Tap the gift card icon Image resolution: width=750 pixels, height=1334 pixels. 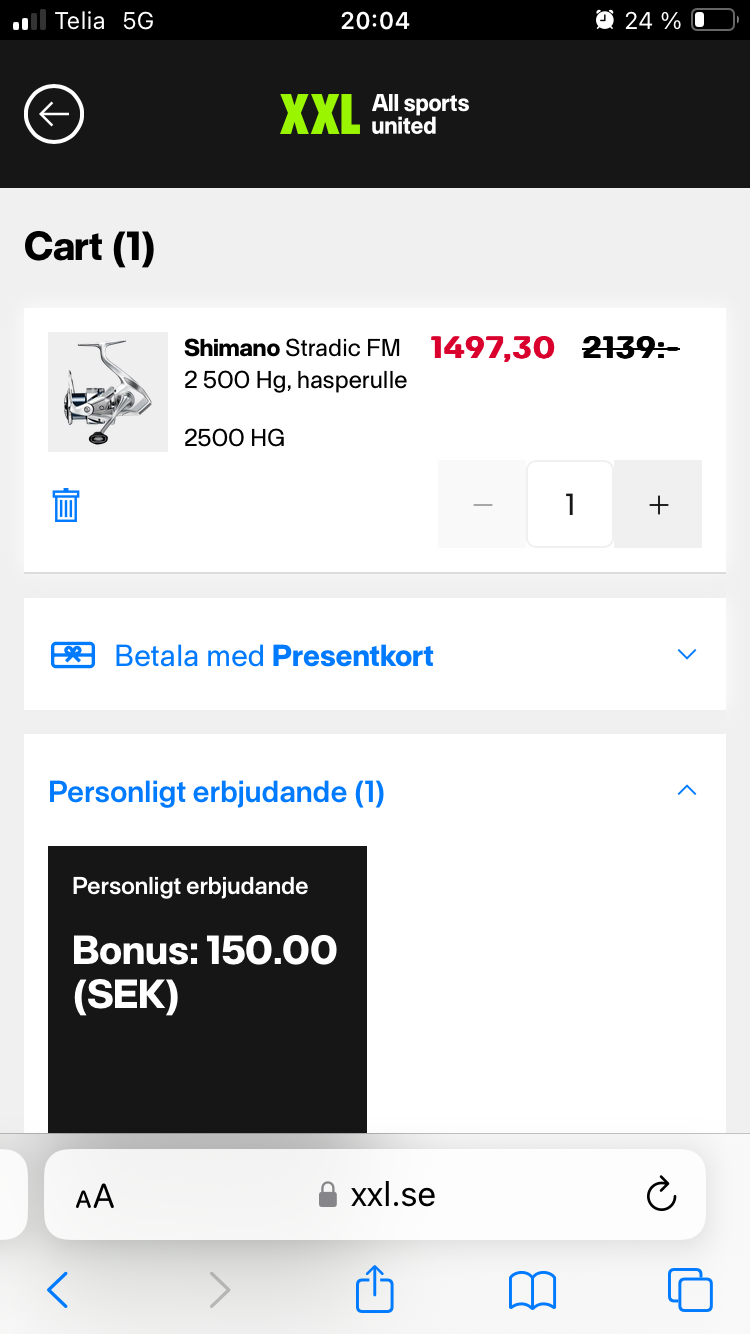[x=73, y=656]
